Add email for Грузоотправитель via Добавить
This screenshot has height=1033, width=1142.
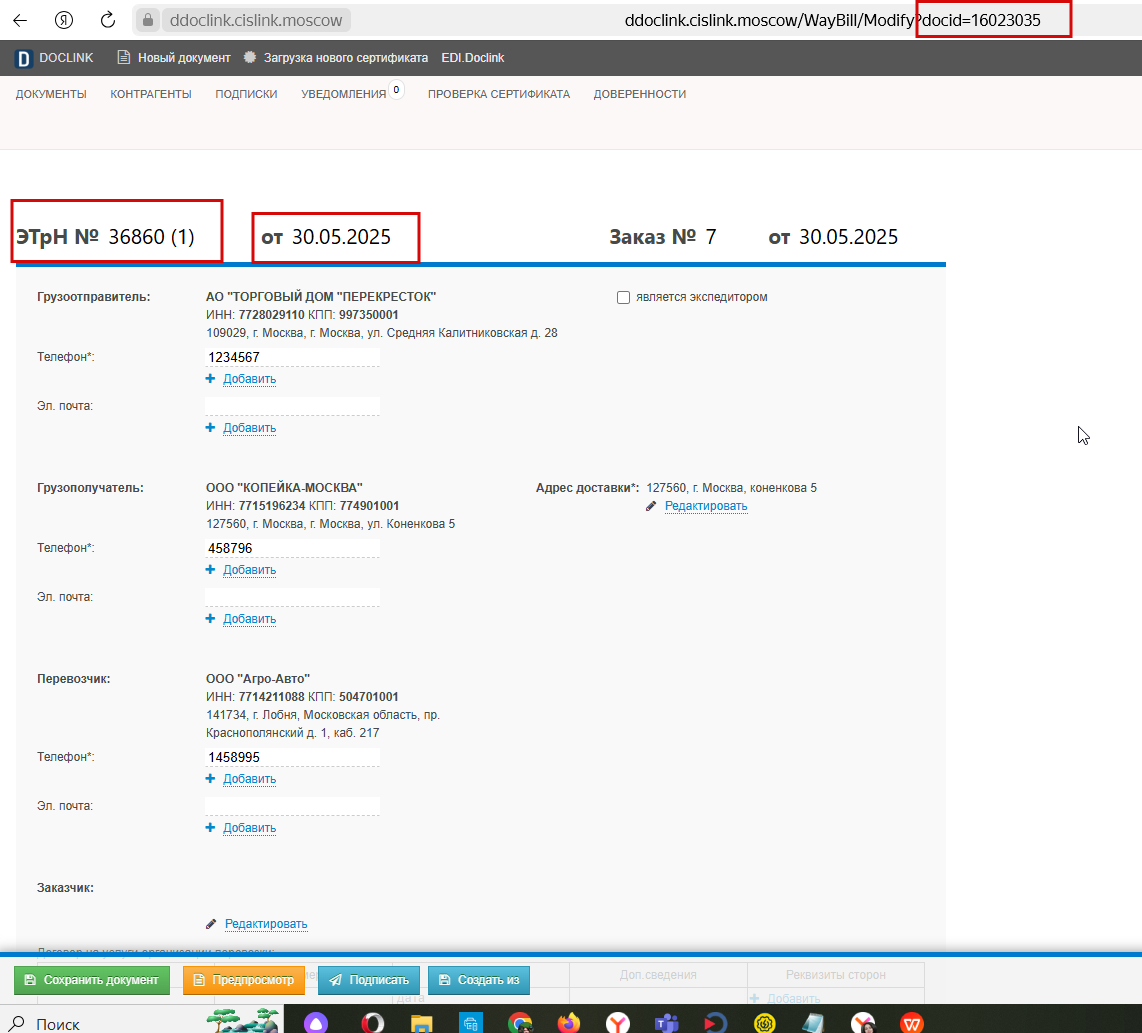(249, 428)
